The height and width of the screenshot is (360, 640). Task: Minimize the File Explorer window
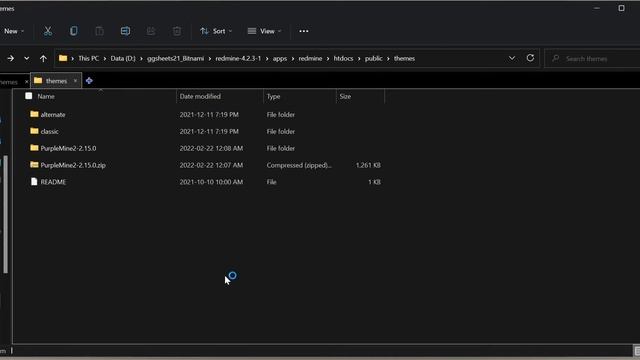click(597, 8)
